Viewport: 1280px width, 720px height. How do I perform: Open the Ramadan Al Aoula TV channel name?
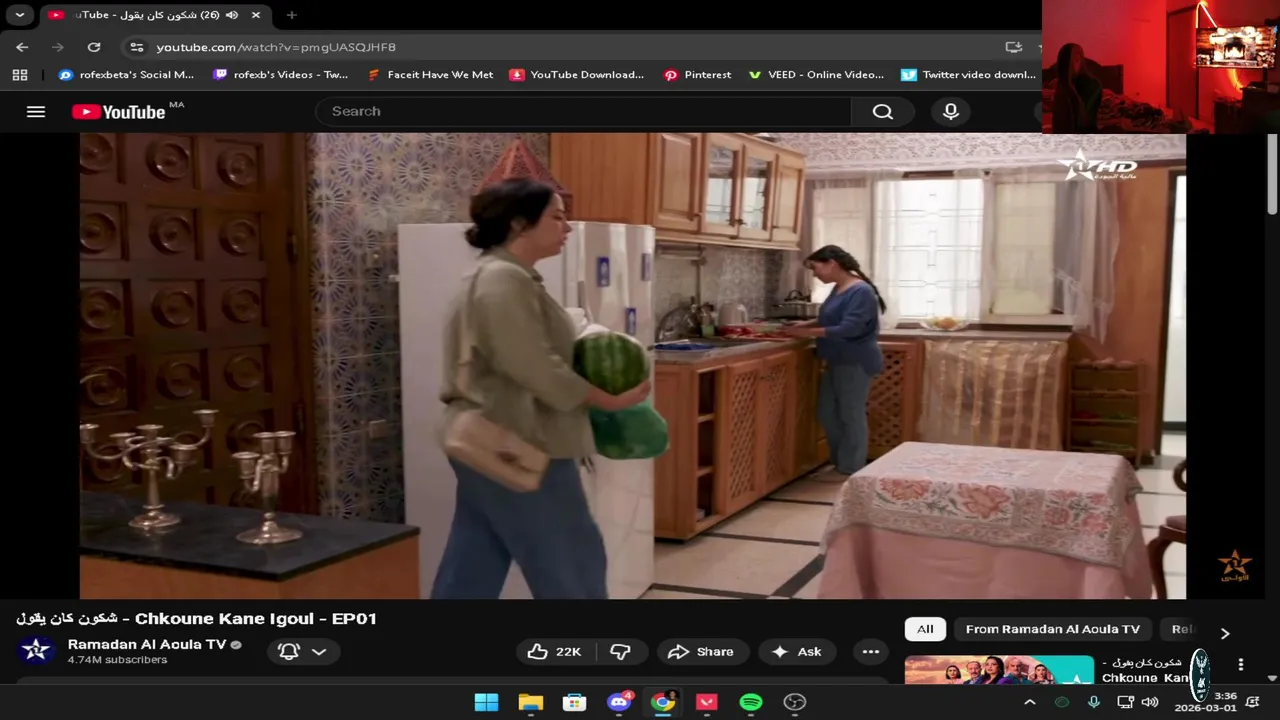(x=147, y=645)
